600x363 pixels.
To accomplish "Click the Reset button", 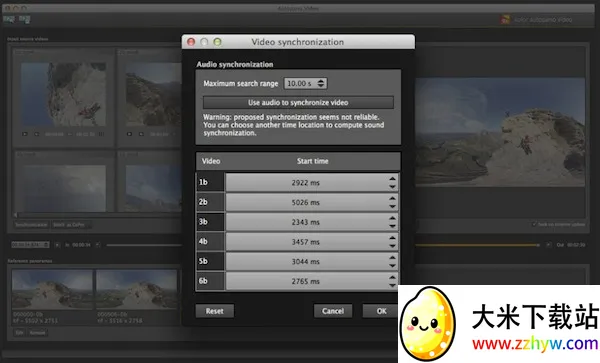I will coord(215,311).
